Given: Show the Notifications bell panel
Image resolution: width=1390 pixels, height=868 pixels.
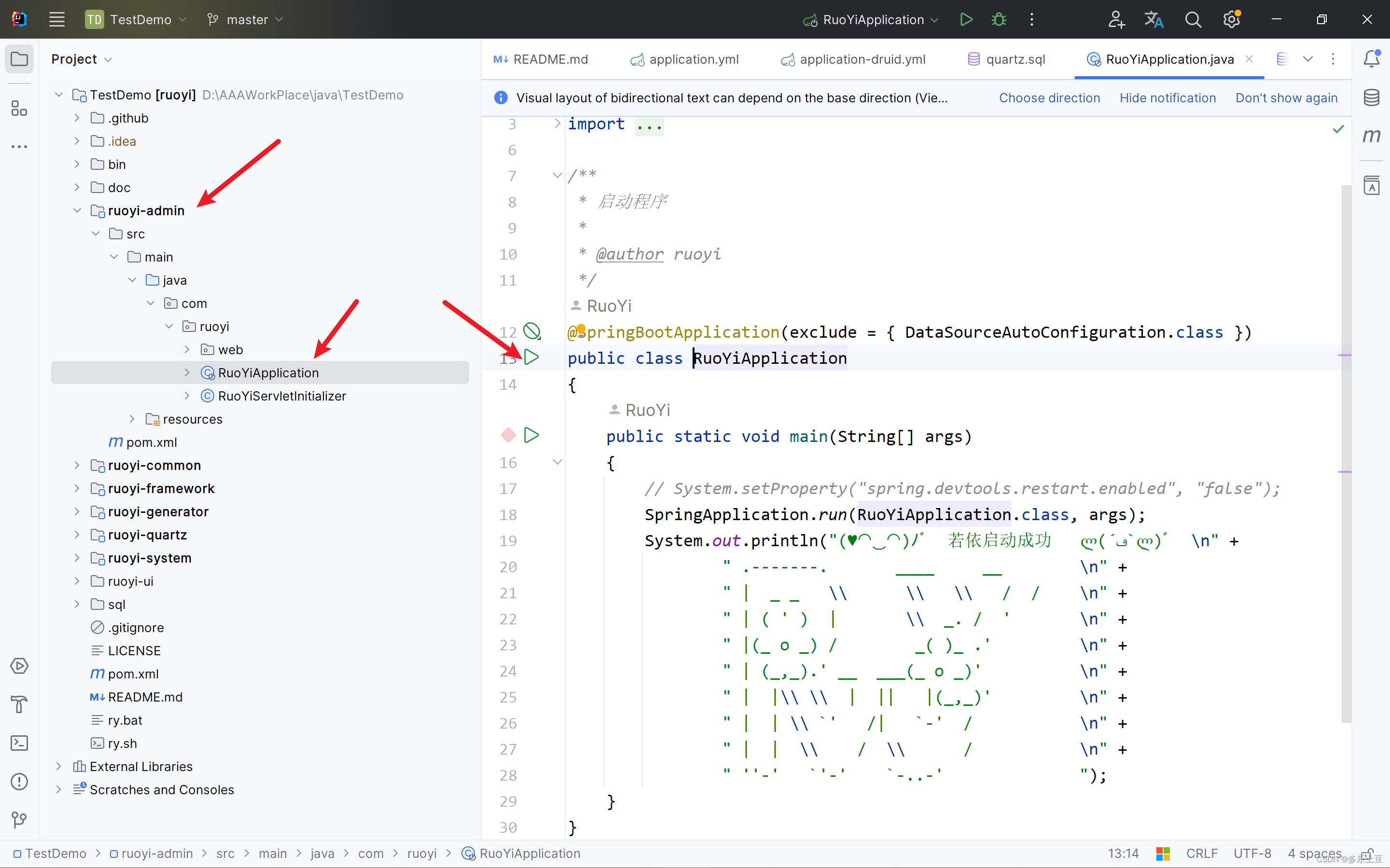Looking at the screenshot, I should (1371, 58).
